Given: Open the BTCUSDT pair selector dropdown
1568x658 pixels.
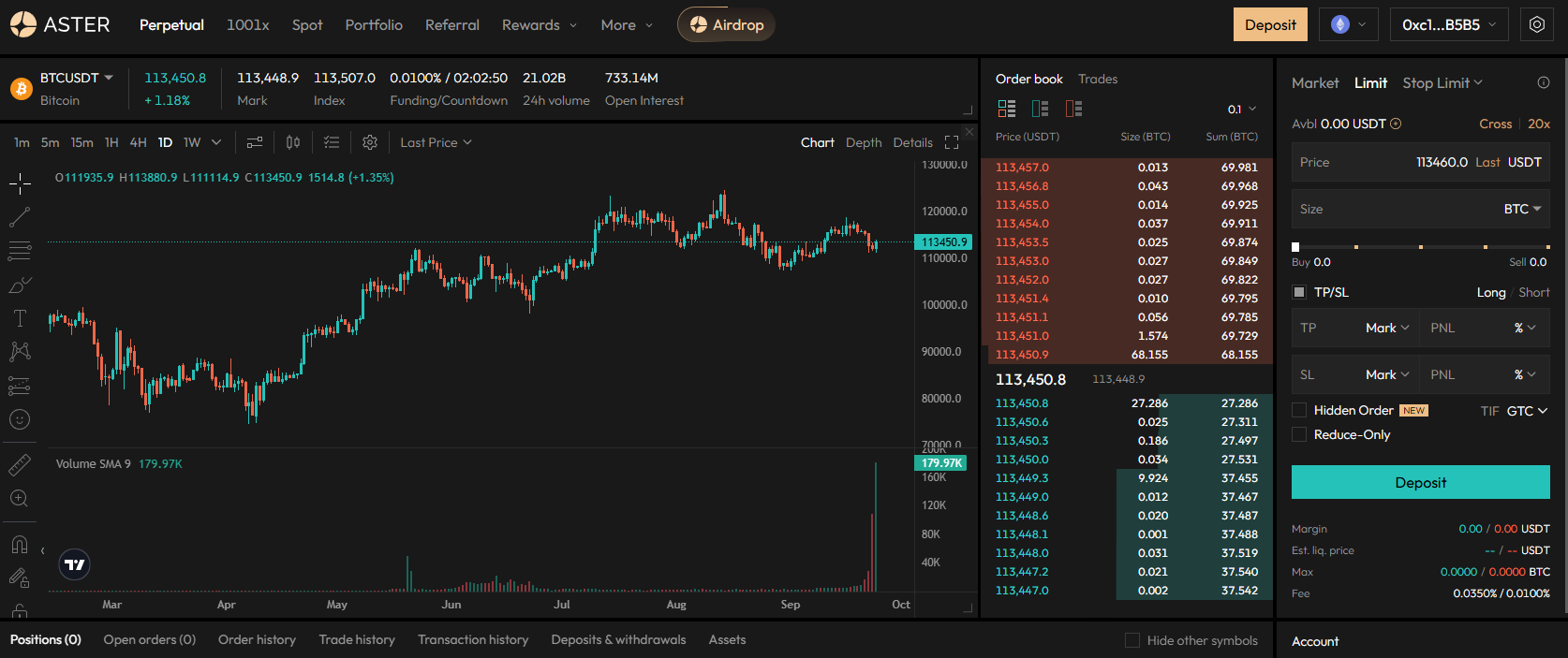Looking at the screenshot, I should point(77,78).
